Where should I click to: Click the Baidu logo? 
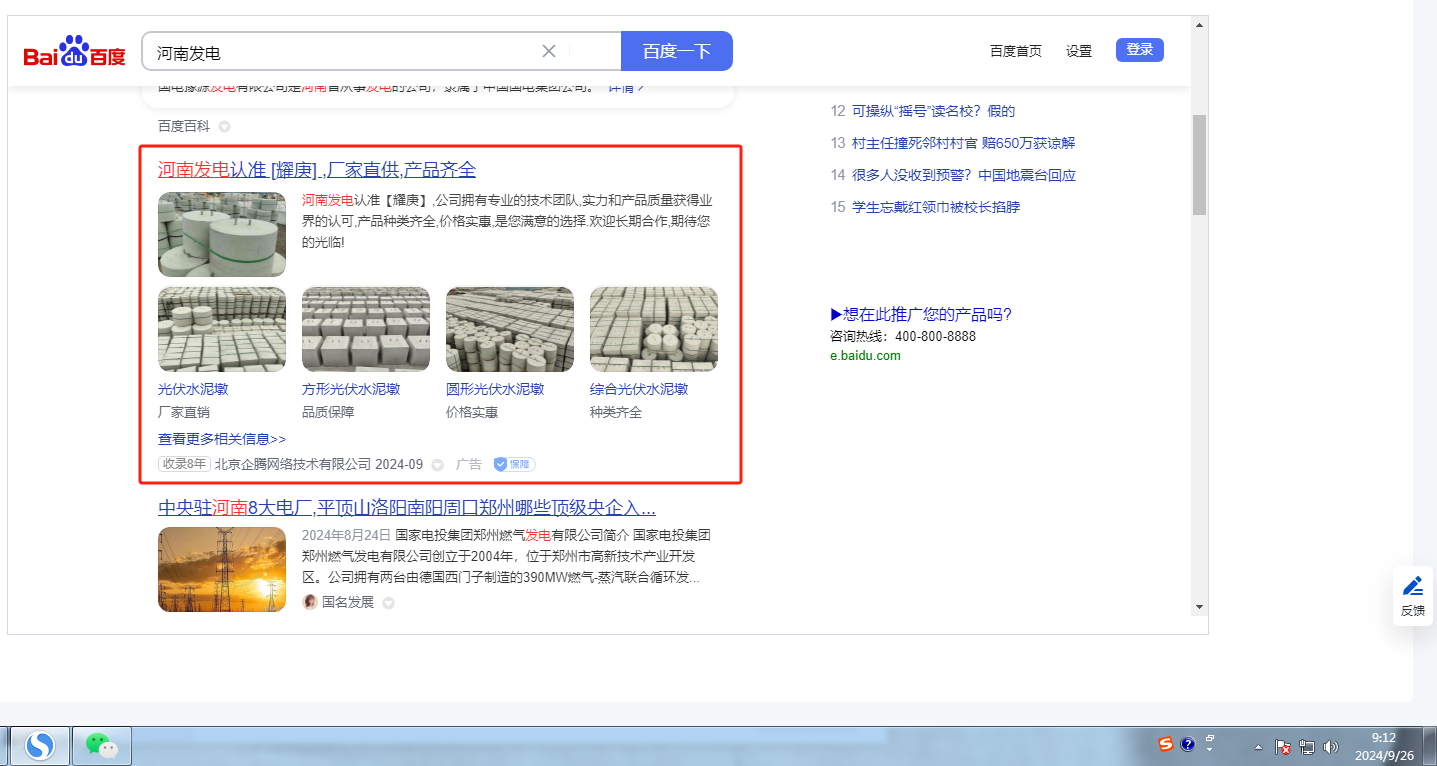75,51
